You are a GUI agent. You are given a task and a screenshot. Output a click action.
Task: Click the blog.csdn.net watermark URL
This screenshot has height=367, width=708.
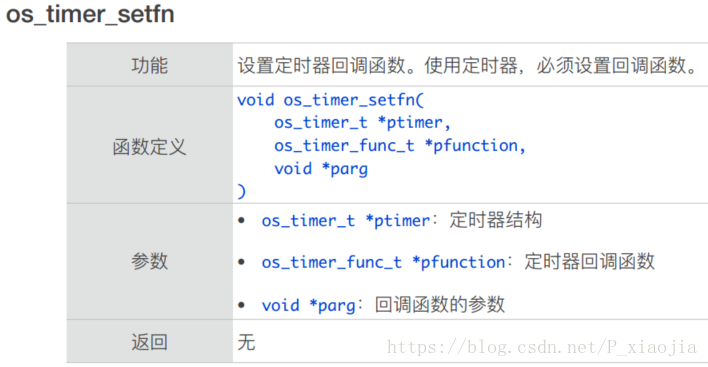[542, 347]
